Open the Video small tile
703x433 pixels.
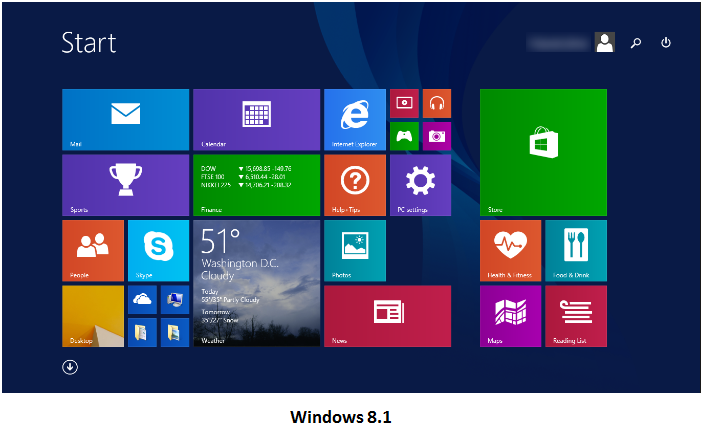404,104
